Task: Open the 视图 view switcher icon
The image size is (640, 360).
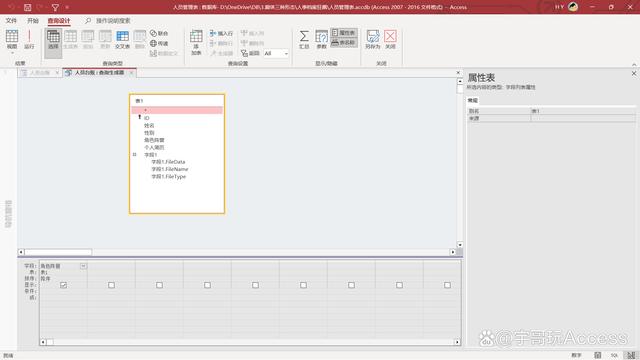Action: pyautogui.click(x=12, y=40)
